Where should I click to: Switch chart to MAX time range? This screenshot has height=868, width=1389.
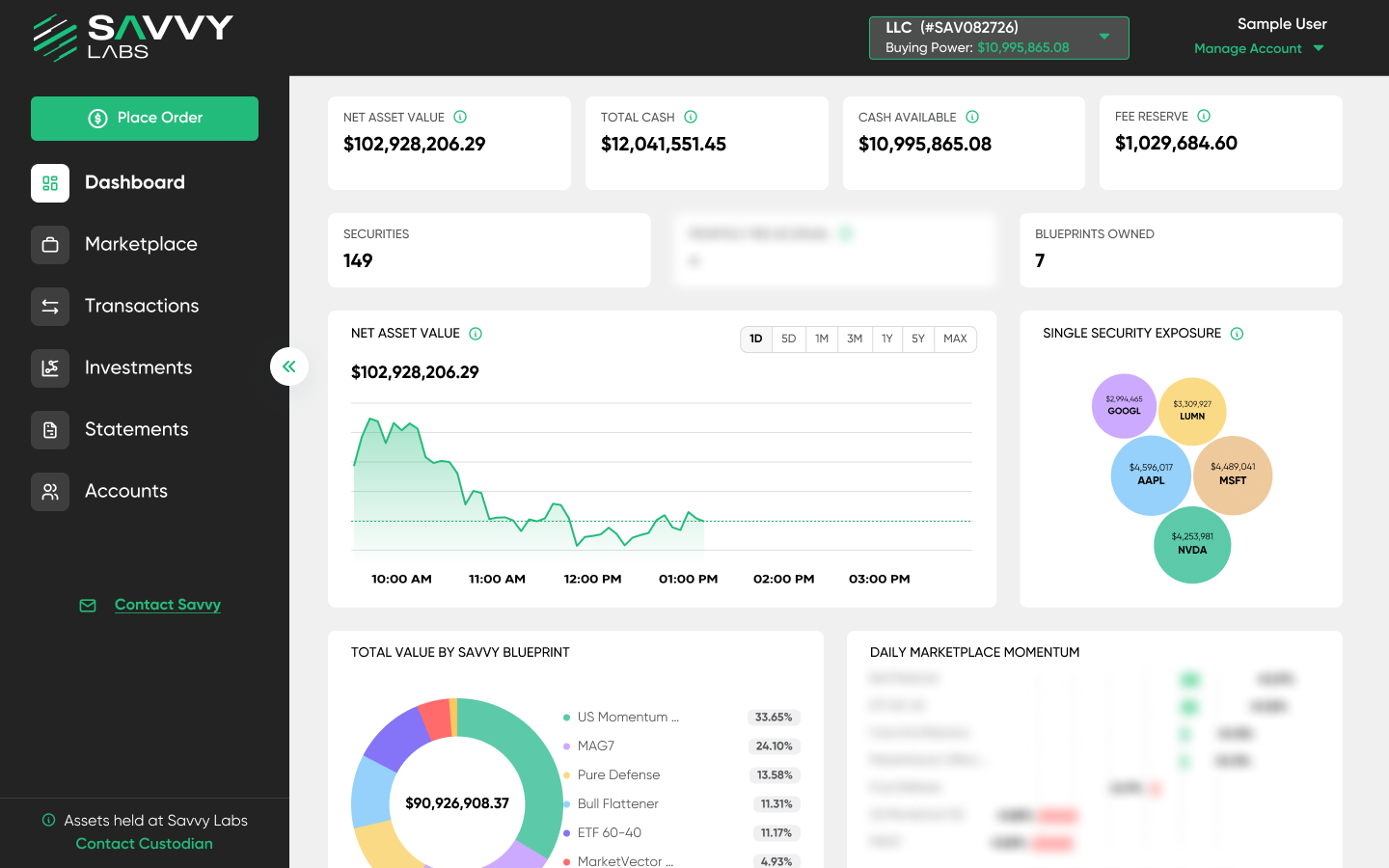coord(955,339)
